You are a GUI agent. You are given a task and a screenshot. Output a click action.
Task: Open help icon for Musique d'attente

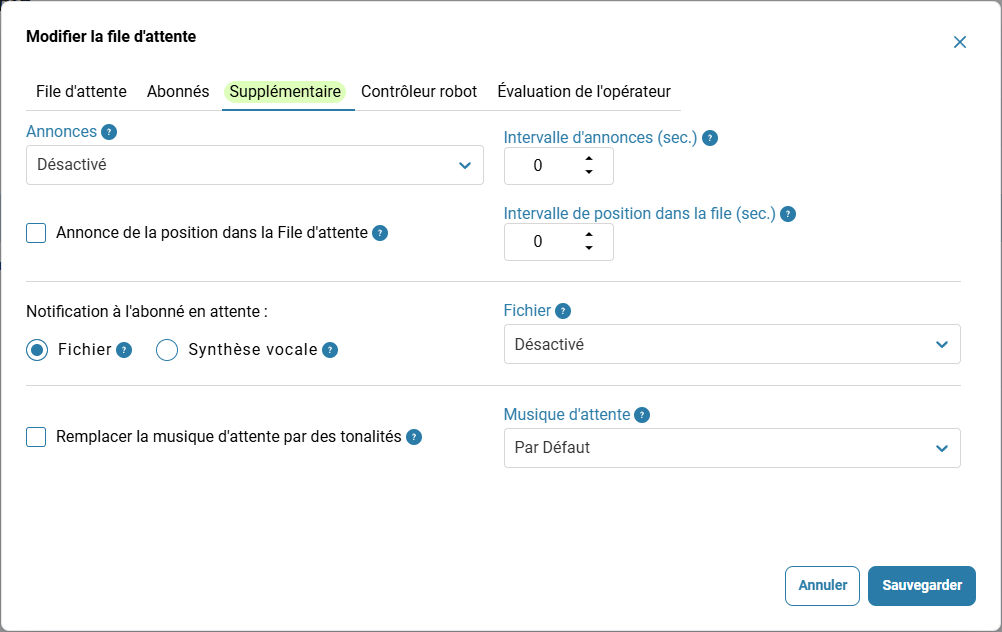point(642,415)
